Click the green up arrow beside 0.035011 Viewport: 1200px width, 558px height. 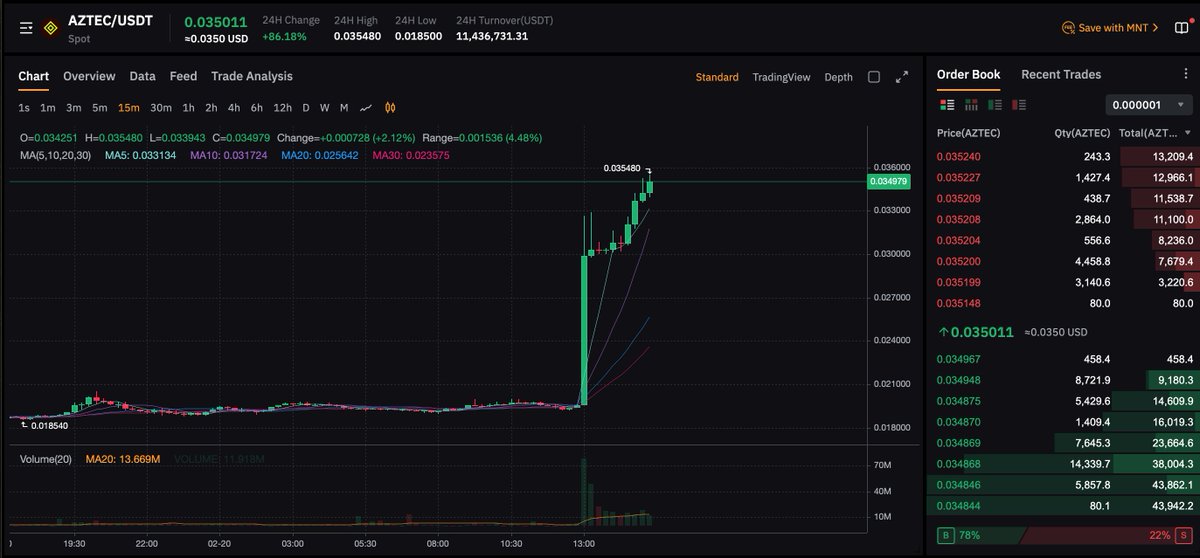[943, 332]
